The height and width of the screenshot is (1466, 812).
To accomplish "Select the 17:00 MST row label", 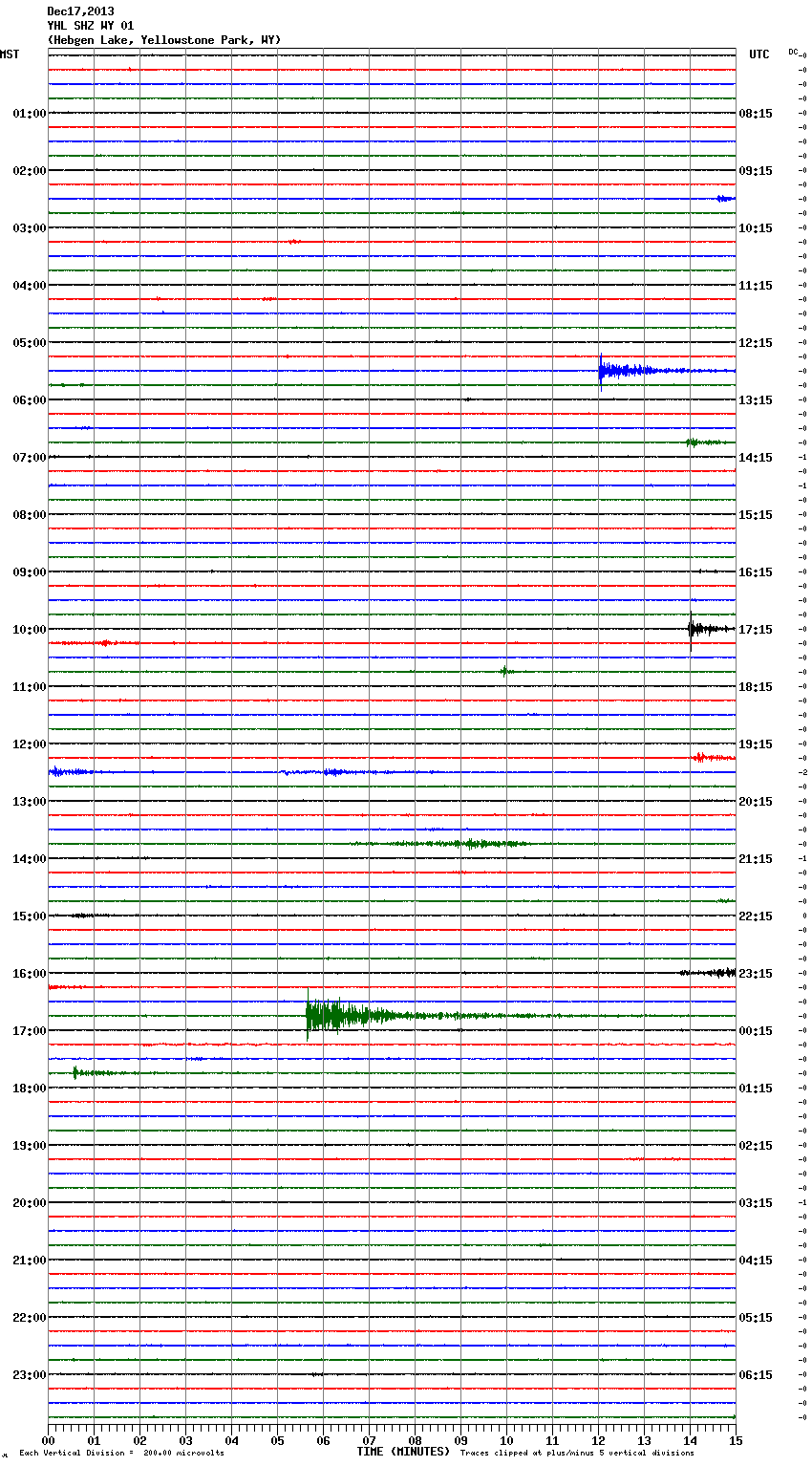I will [x=30, y=1031].
